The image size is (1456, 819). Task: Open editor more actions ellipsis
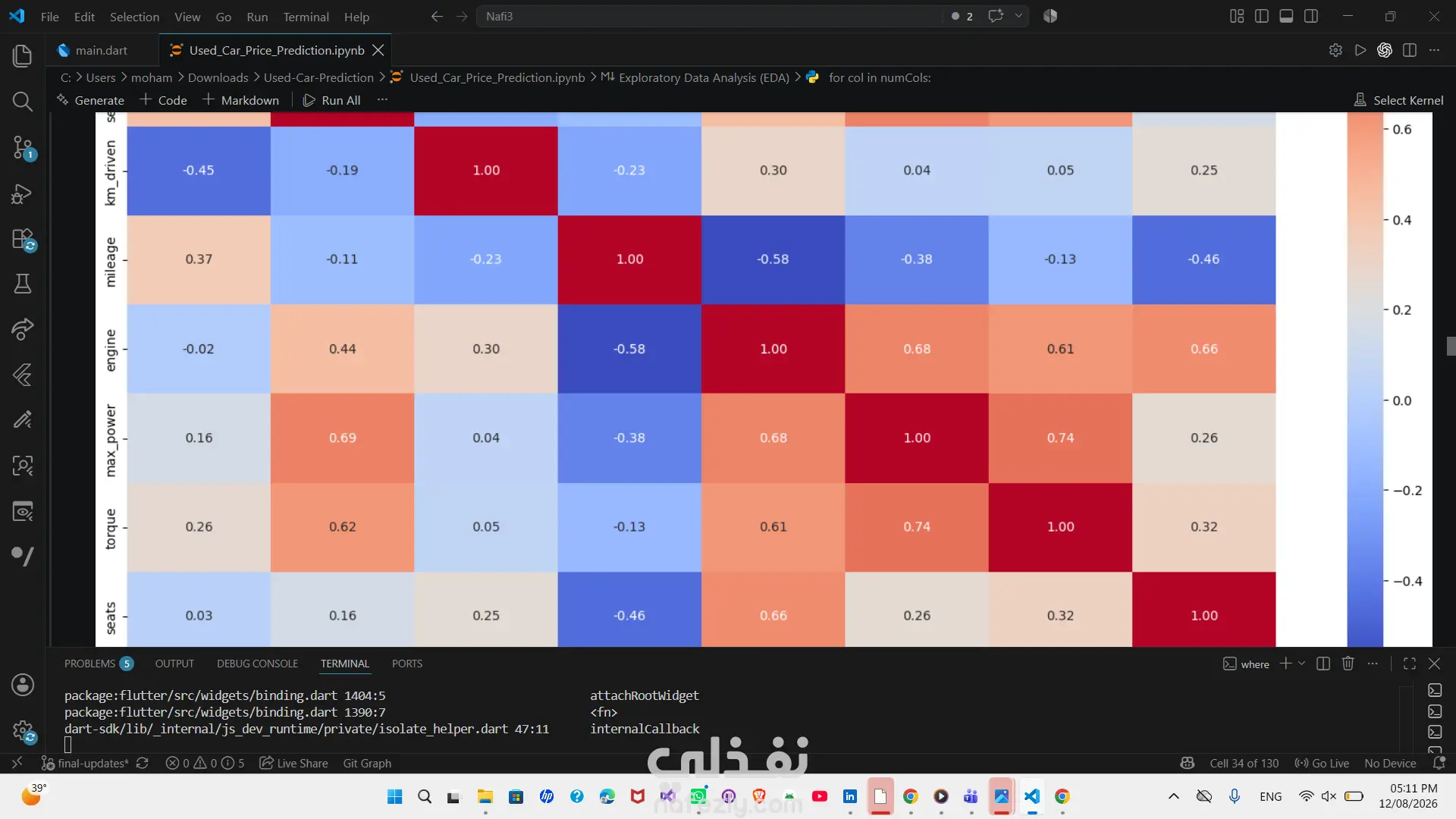click(1434, 50)
